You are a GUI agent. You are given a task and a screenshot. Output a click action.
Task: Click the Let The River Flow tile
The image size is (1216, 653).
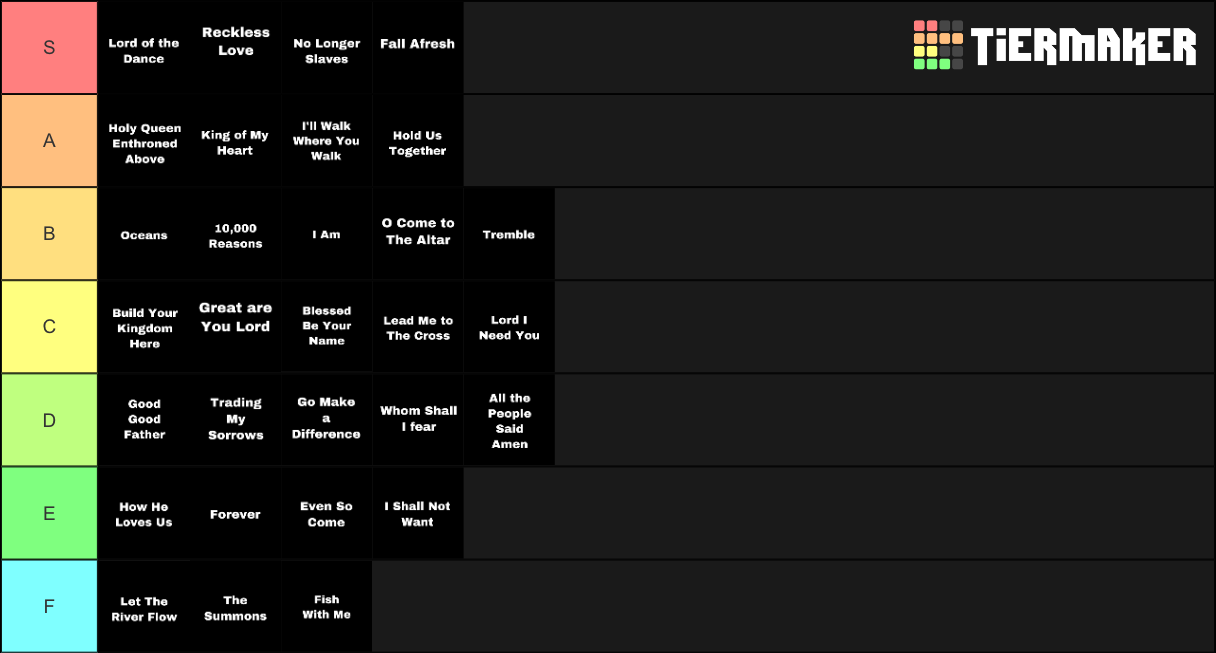(x=144, y=607)
